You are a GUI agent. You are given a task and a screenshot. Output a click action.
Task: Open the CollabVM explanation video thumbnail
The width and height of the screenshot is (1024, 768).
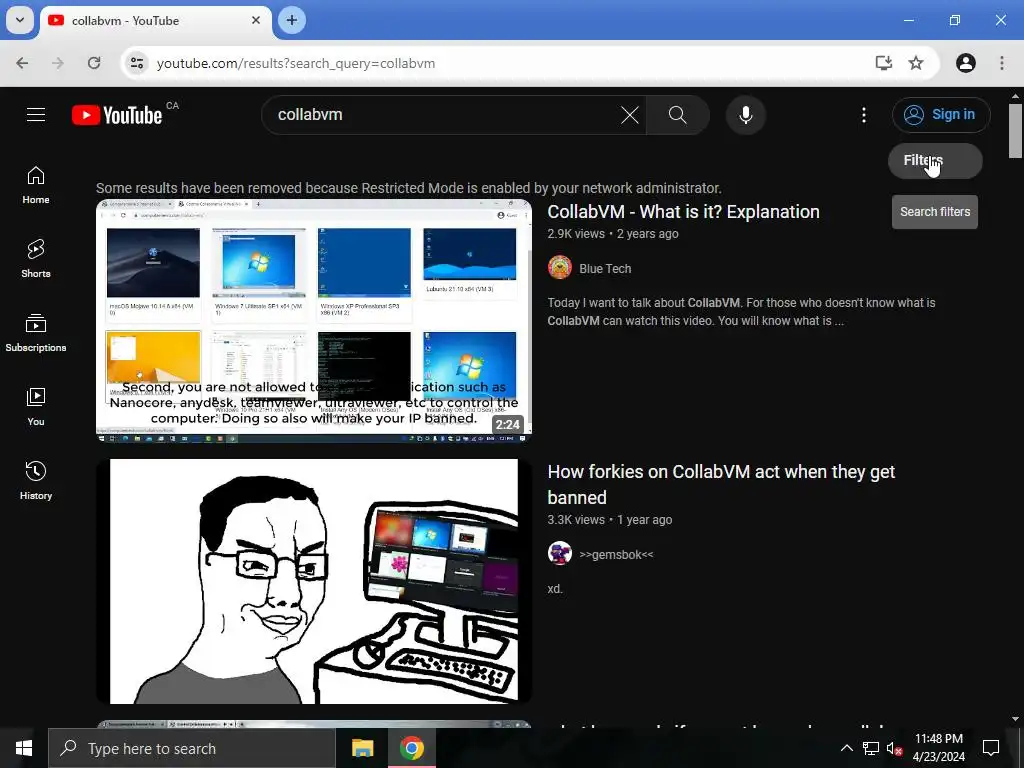[x=314, y=321]
